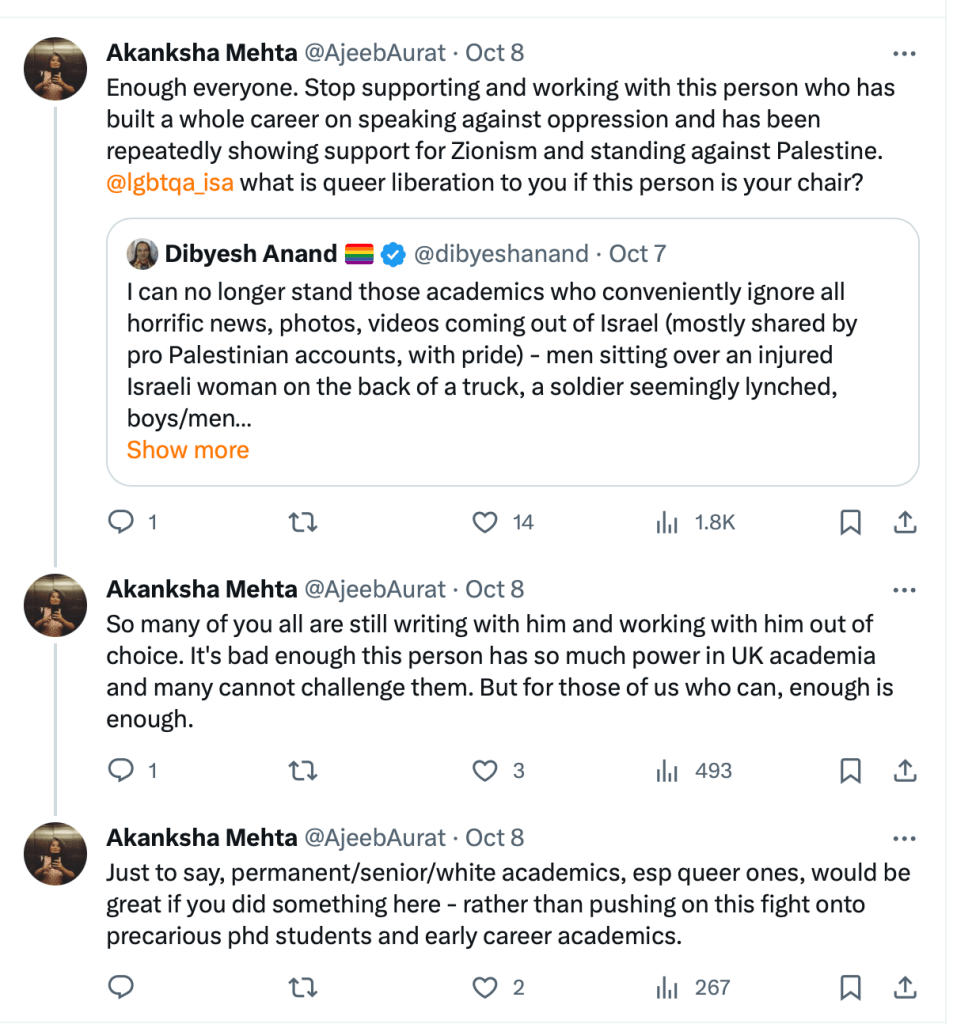Bookmark the first tweet in the thread
Viewport: 953px width, 1024px height.
tap(850, 522)
